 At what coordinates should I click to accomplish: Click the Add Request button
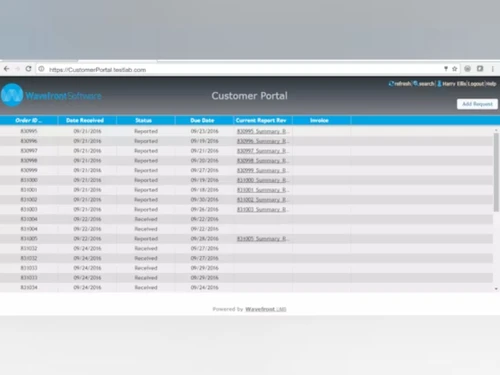(x=477, y=104)
